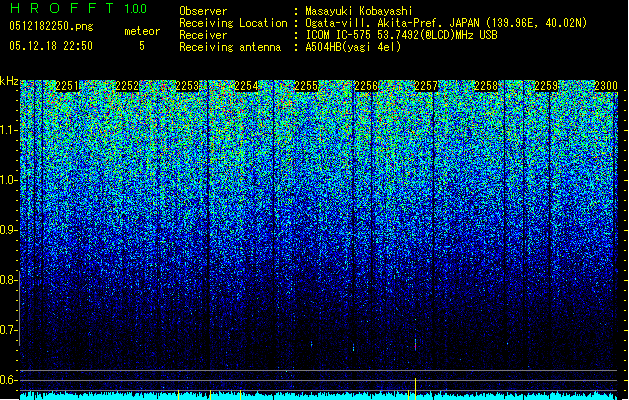Image resolution: width=629 pixels, height=400 pixels.
Task: Click the date stamp 05.12.18 22:50
Action: tap(51, 46)
